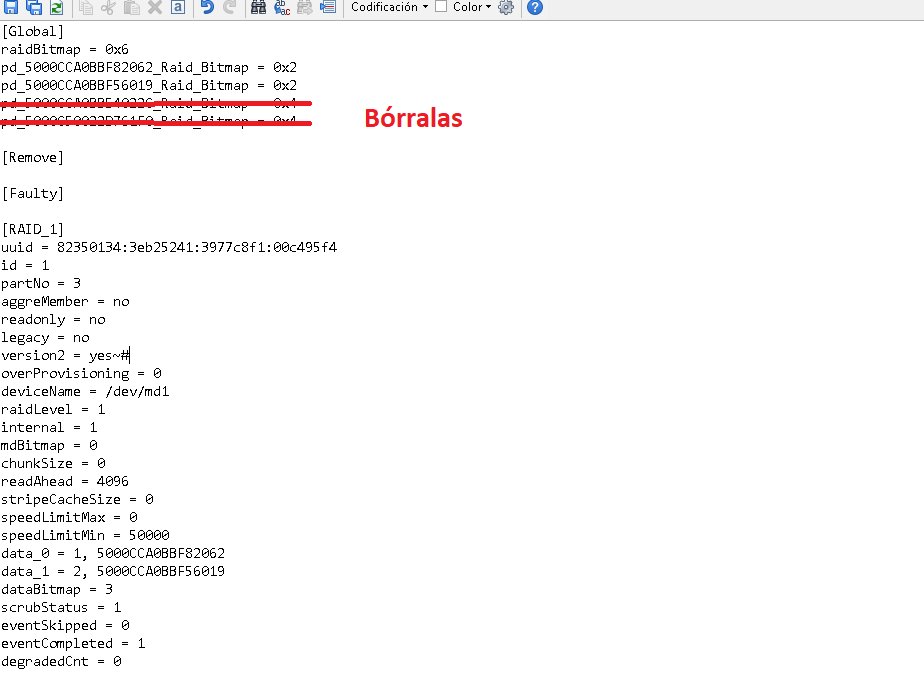Click the Select All icon

click(x=177, y=7)
